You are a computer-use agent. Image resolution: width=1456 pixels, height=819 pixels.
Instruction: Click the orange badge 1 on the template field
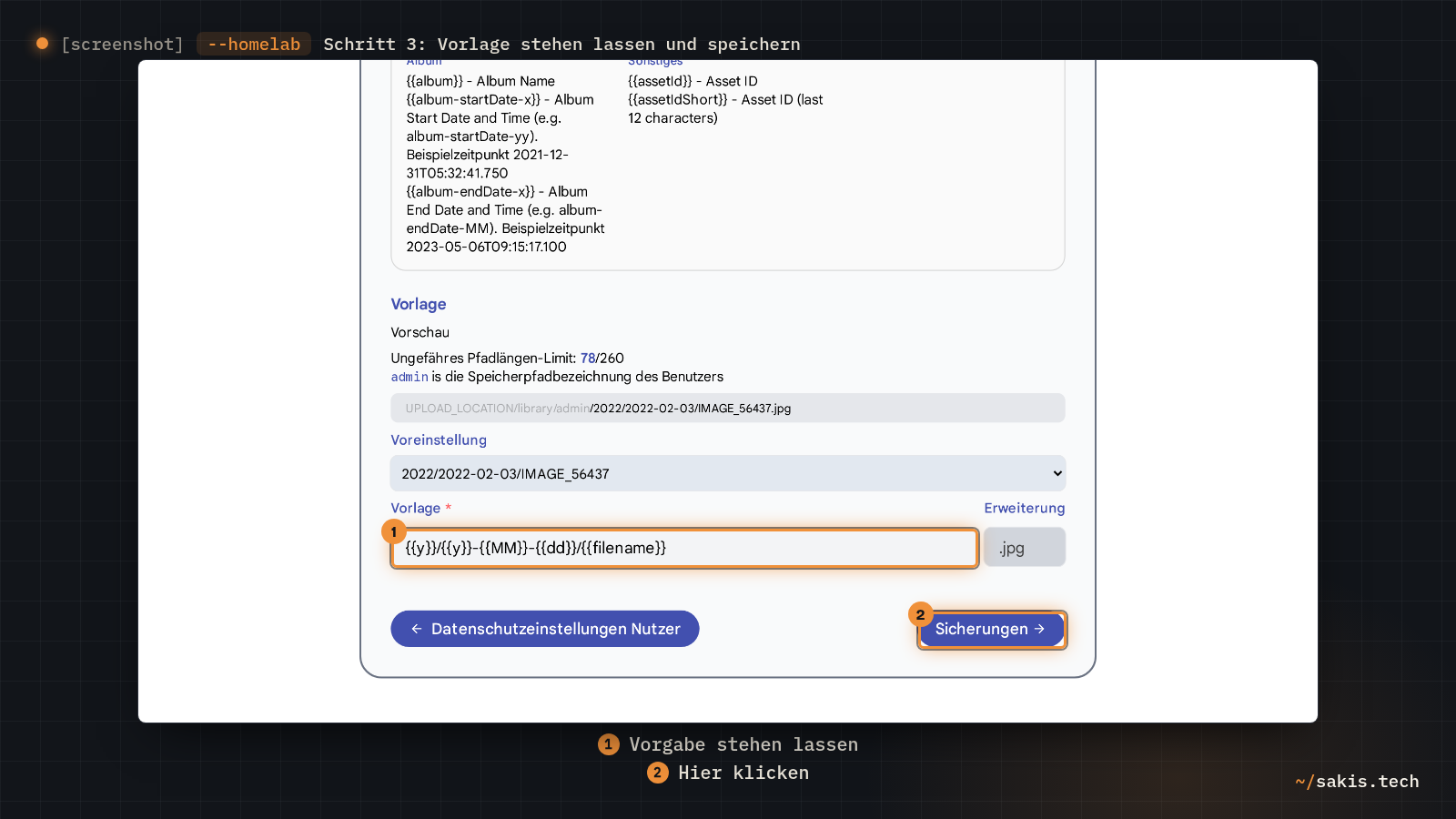click(x=393, y=531)
